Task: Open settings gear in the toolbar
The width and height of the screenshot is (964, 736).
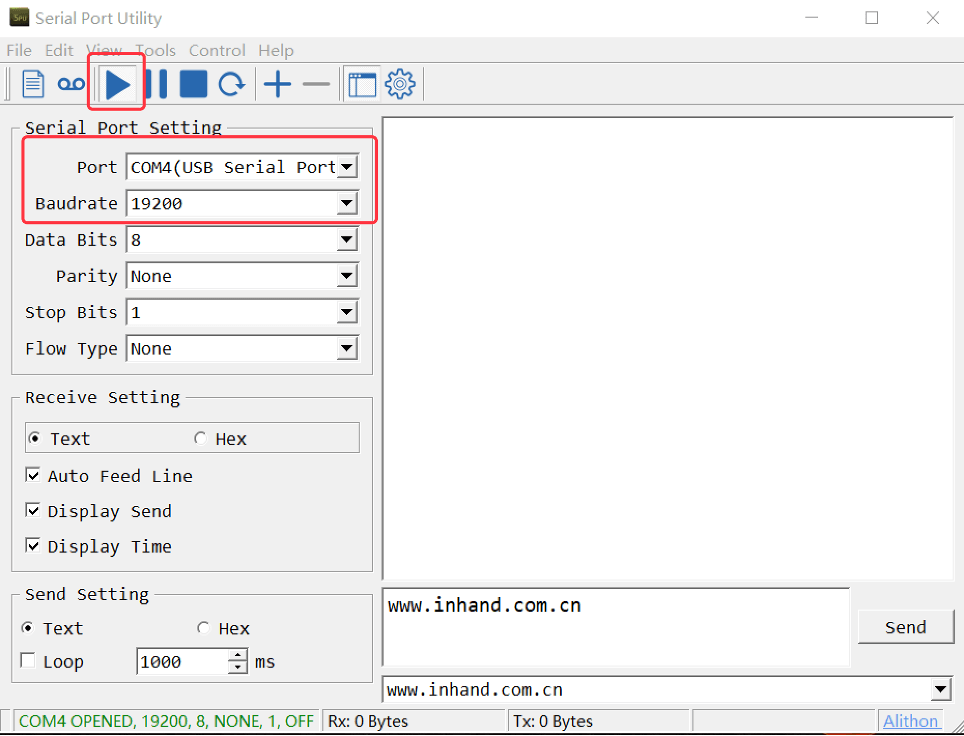Action: pyautogui.click(x=401, y=85)
